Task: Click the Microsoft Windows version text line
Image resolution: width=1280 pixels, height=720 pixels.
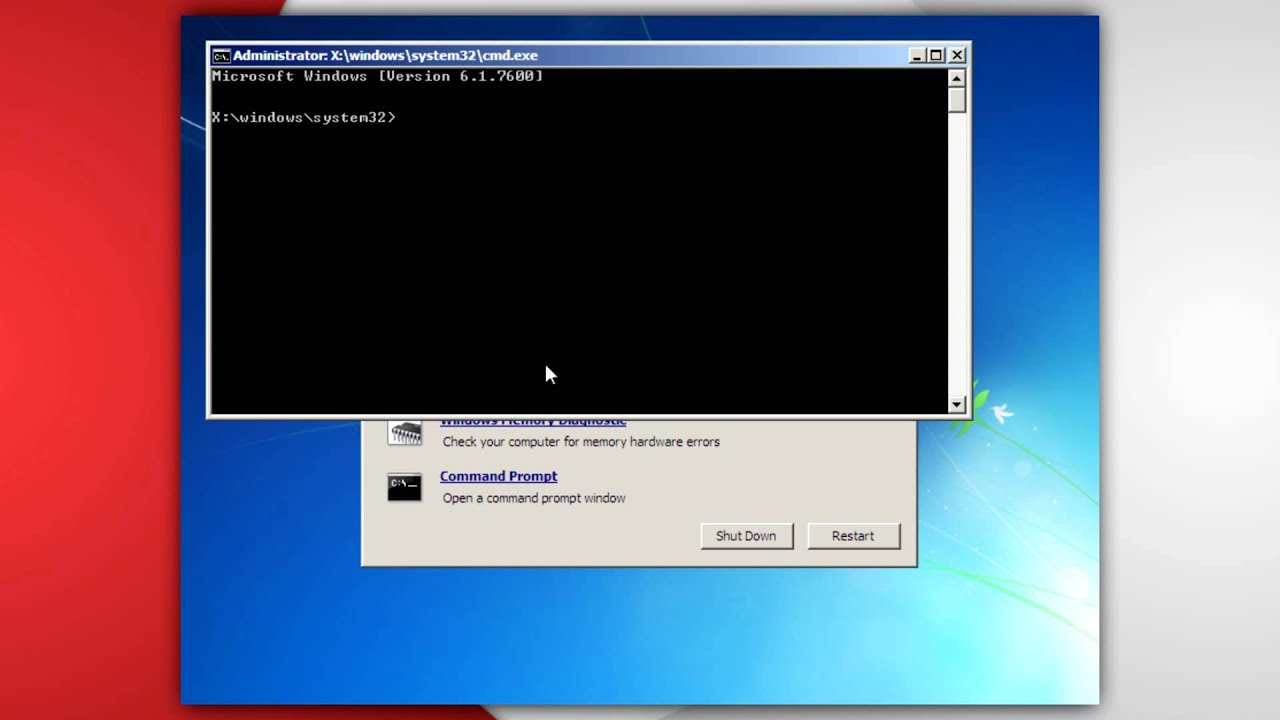Action: click(378, 76)
